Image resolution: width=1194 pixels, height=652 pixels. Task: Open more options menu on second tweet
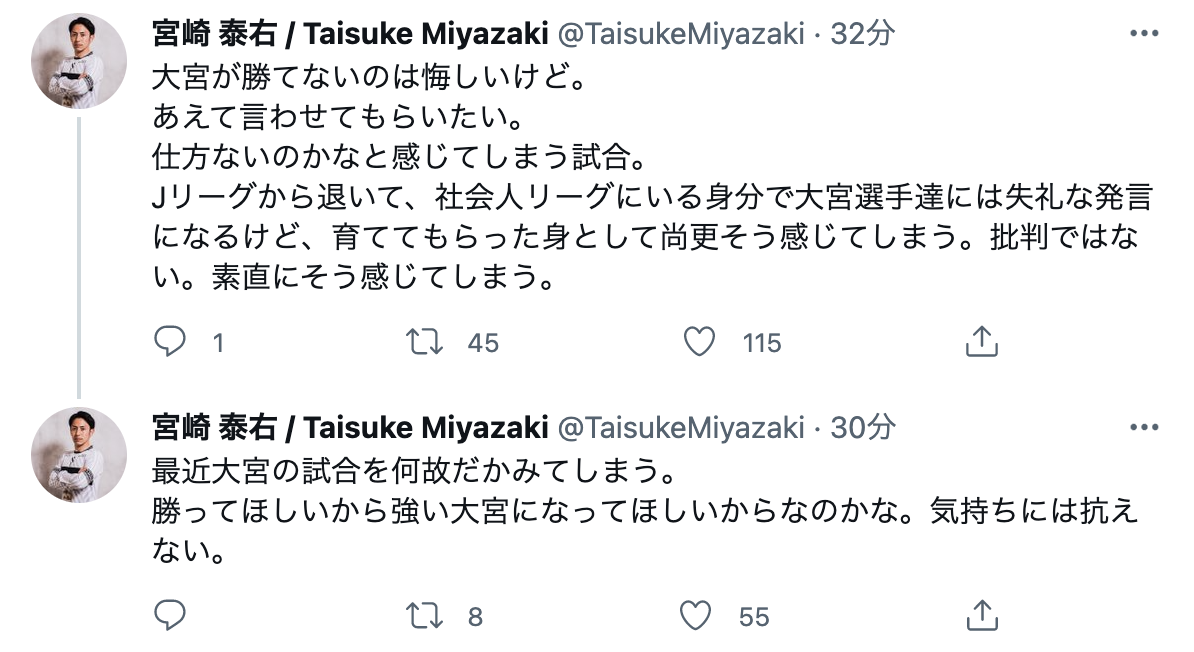click(x=1143, y=427)
